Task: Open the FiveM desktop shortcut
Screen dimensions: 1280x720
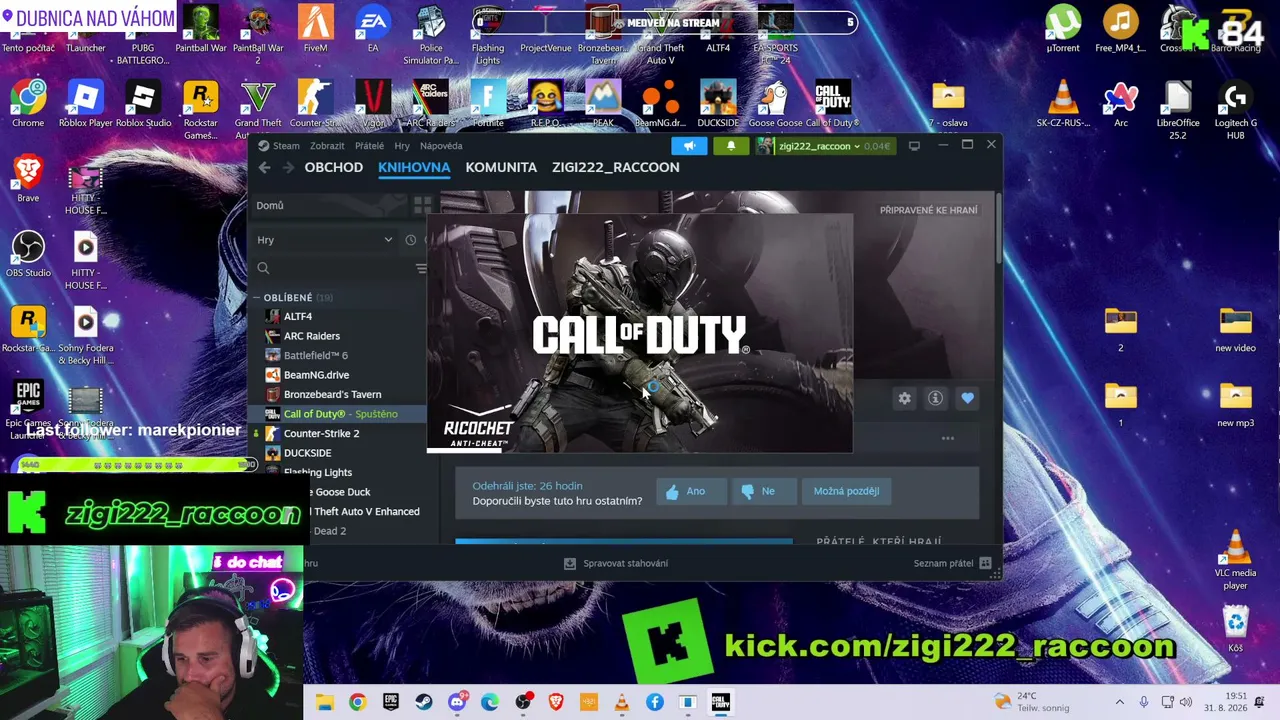Action: (x=315, y=30)
